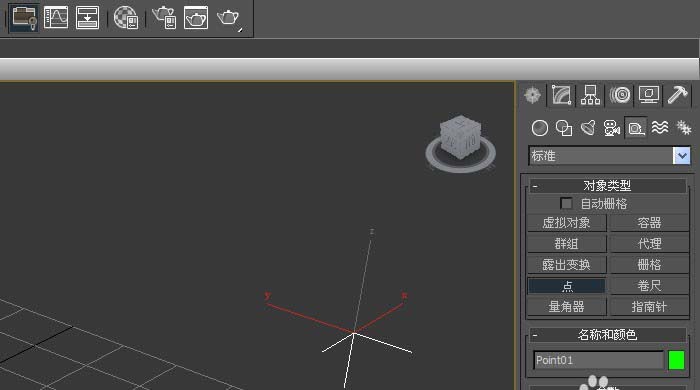Image resolution: width=700 pixels, height=390 pixels.
Task: Click the 露出变换 button
Action: 567,265
